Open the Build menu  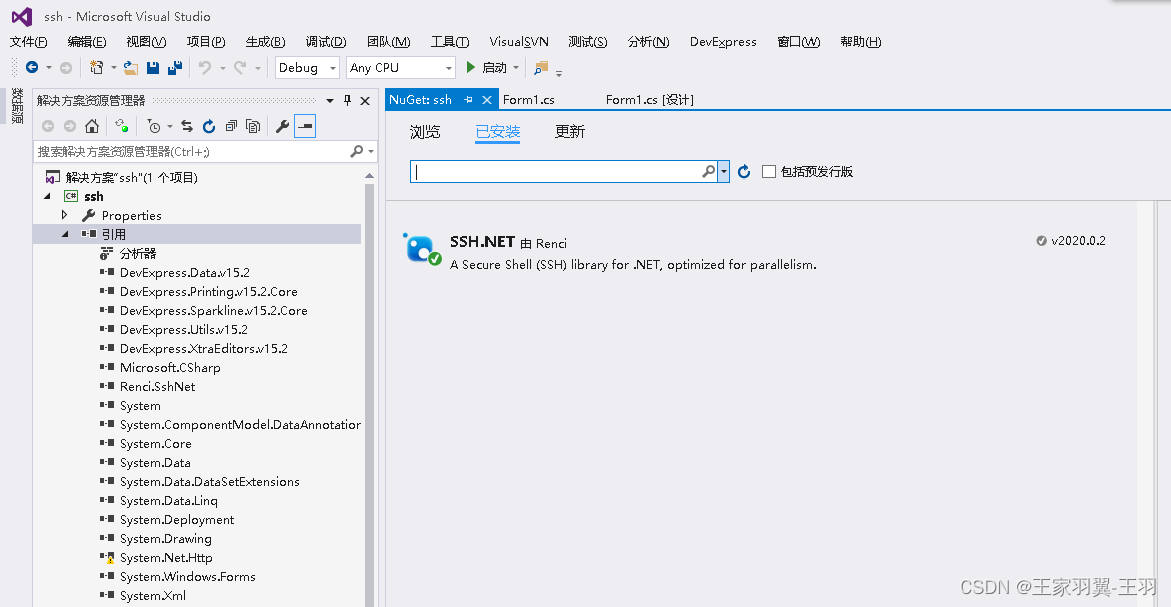pos(265,42)
